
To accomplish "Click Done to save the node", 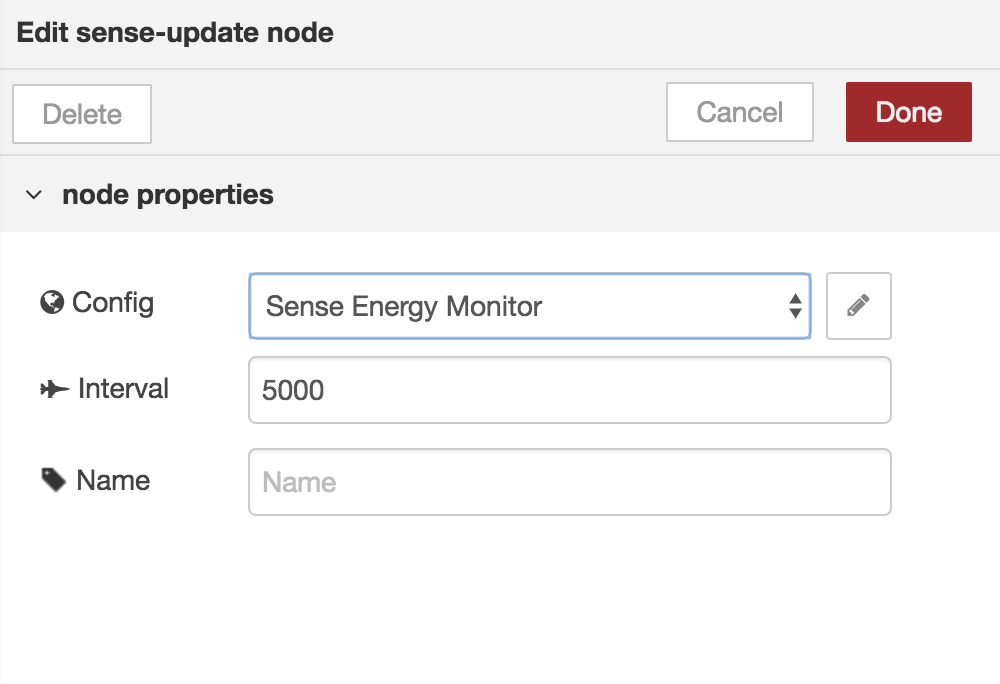I will point(908,112).
